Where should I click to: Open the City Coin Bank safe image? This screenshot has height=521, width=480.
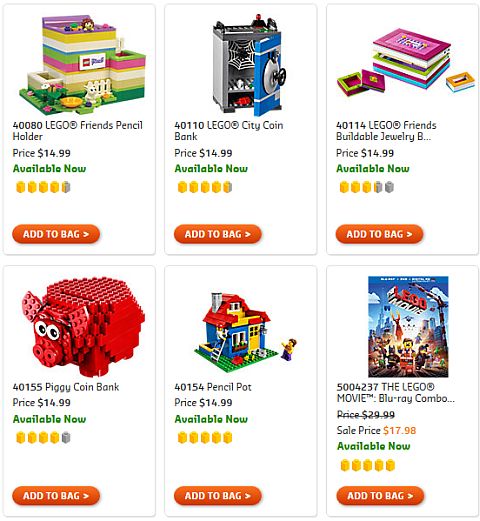pos(249,65)
